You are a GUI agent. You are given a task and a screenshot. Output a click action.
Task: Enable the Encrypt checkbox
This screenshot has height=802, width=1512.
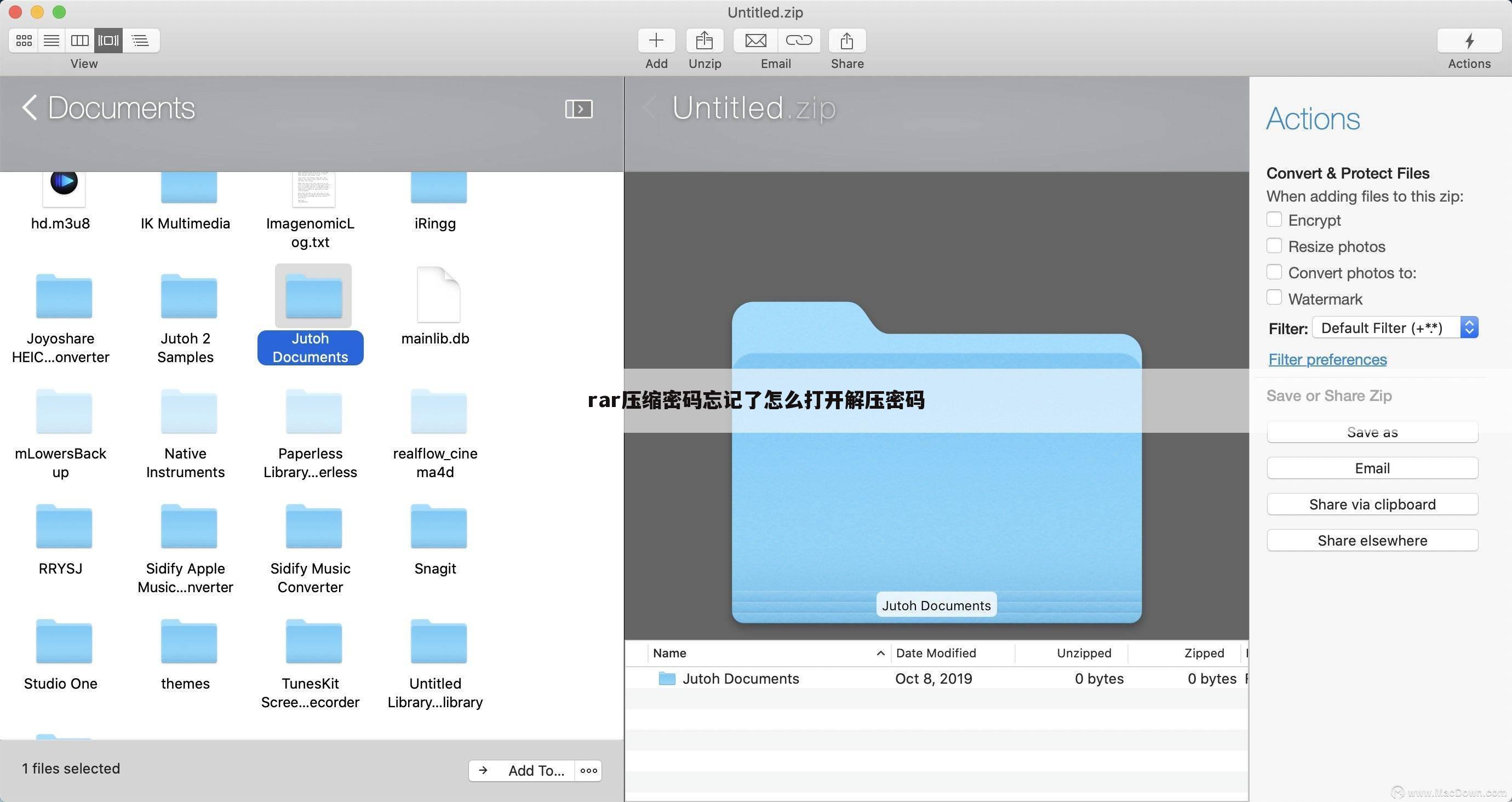pos(1274,220)
